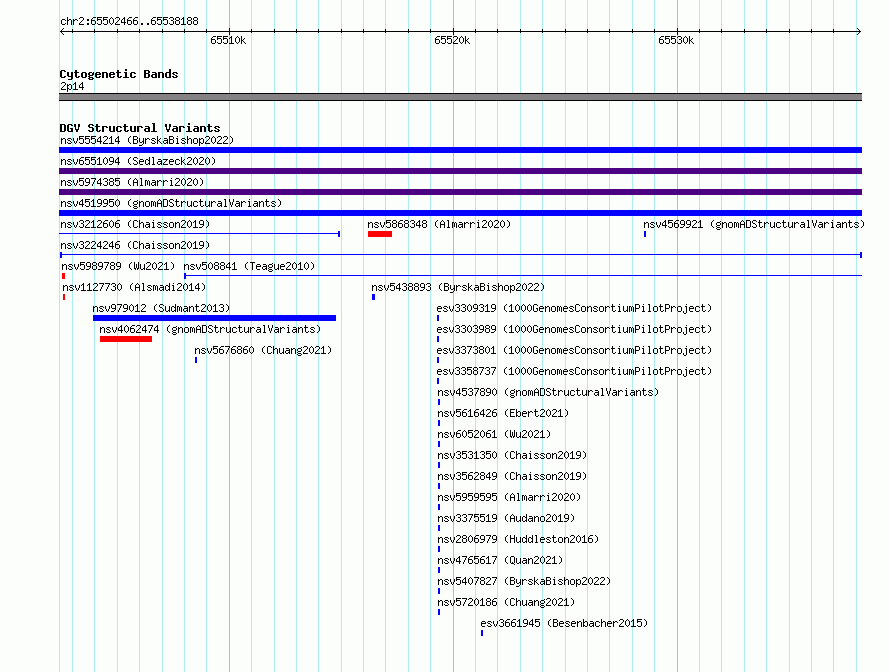The image size is (890, 672).
Task: Open esv3358737 (1000GenomesConsortiumPilotProject) variant
Action: coord(574,371)
